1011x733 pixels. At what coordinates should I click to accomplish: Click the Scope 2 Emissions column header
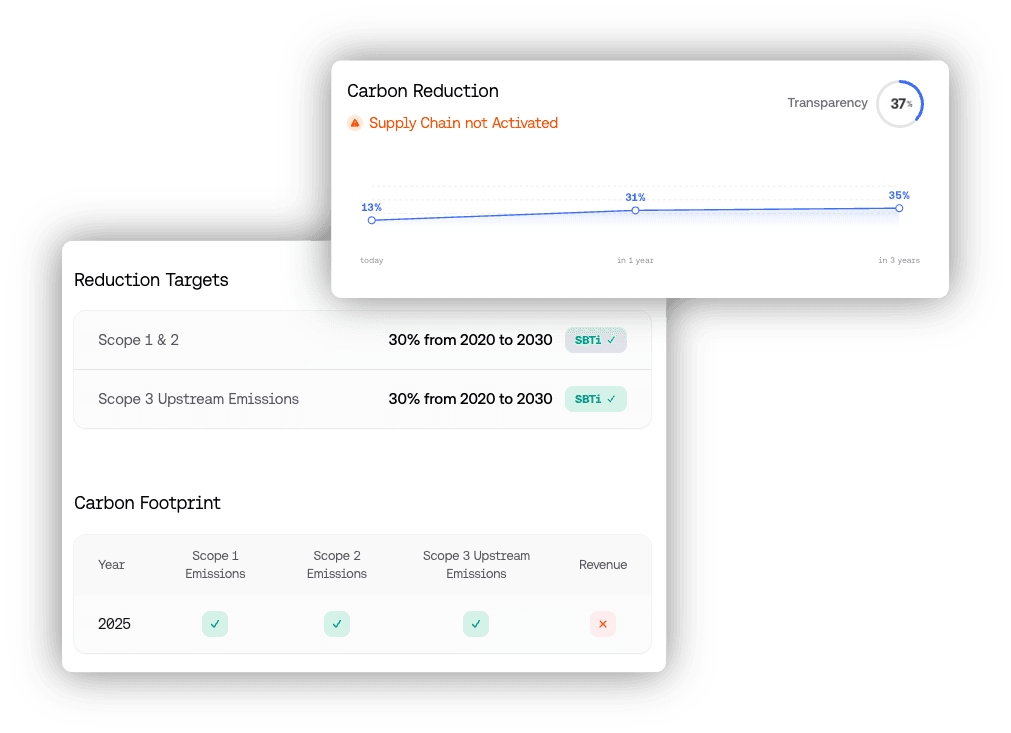337,565
